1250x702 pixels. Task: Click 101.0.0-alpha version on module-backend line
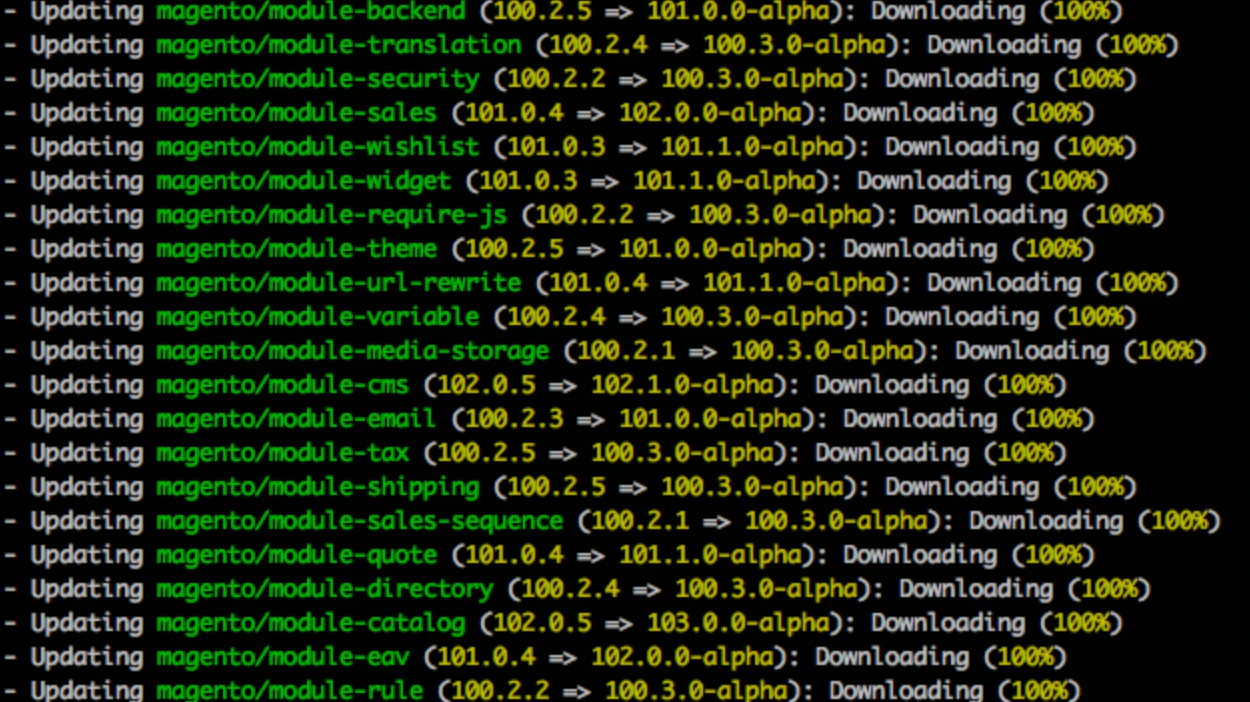tap(738, 12)
